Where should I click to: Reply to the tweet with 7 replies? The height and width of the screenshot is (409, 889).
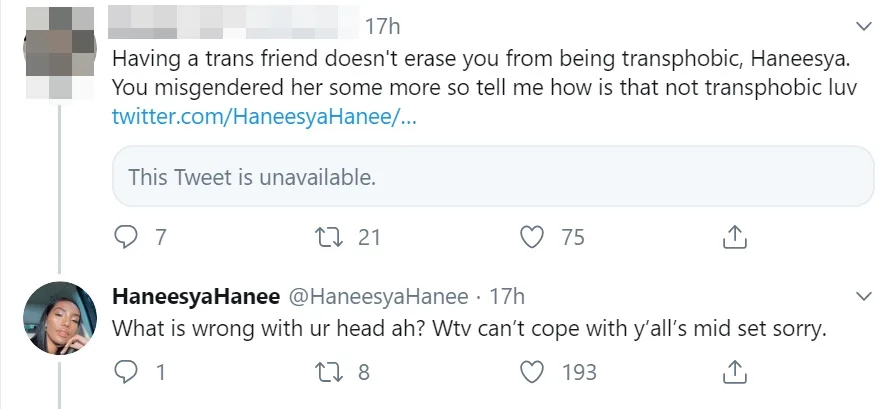[125, 237]
